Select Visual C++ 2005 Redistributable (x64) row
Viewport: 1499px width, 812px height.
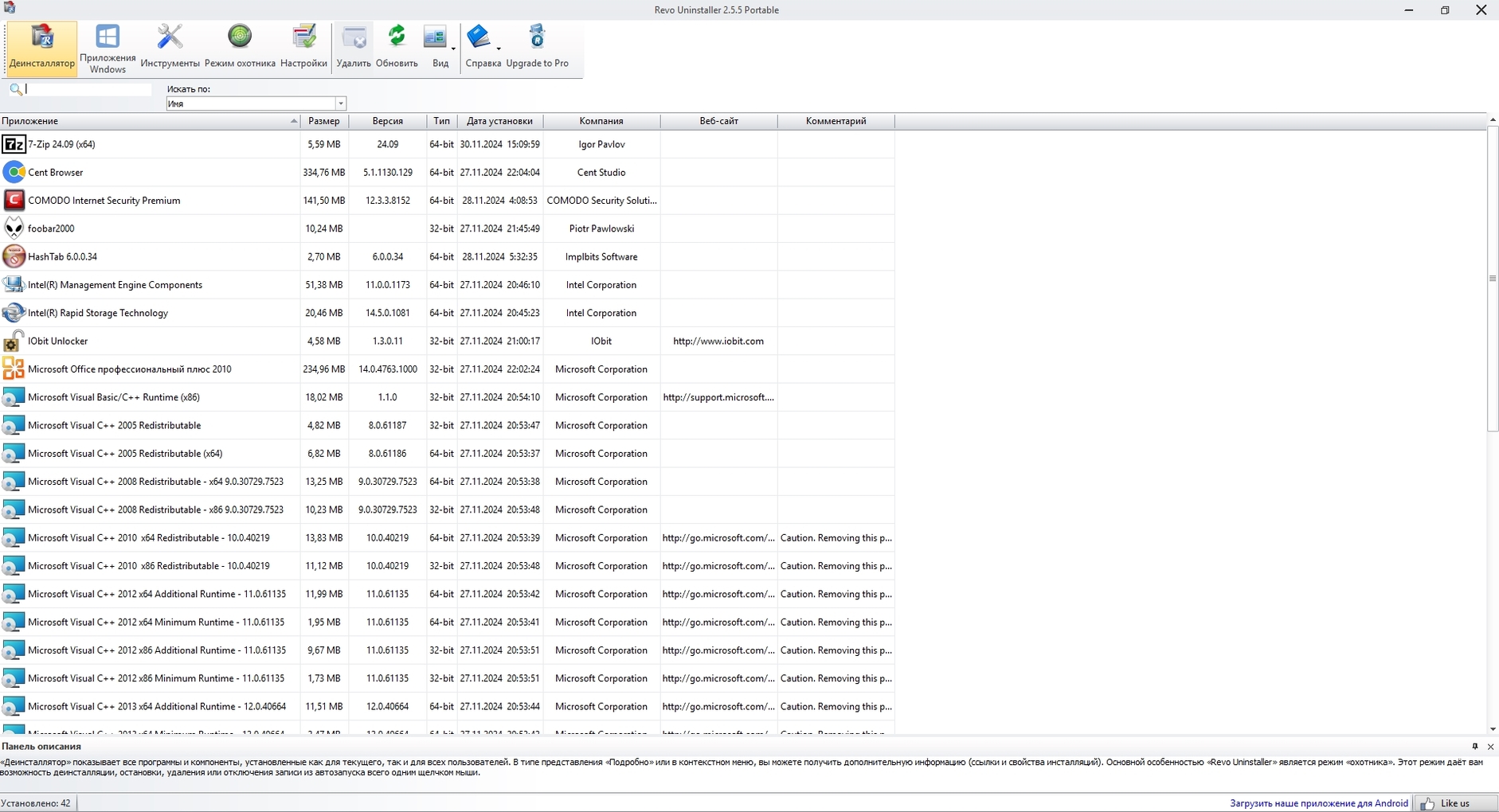447,454
